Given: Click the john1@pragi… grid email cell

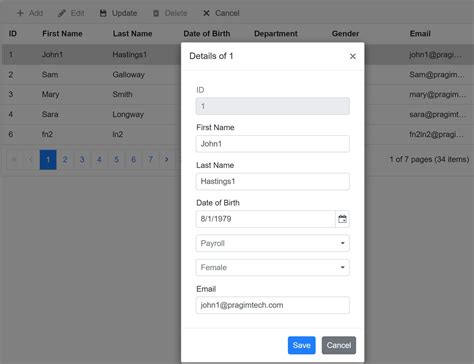Looking at the screenshot, I should 435,55.
